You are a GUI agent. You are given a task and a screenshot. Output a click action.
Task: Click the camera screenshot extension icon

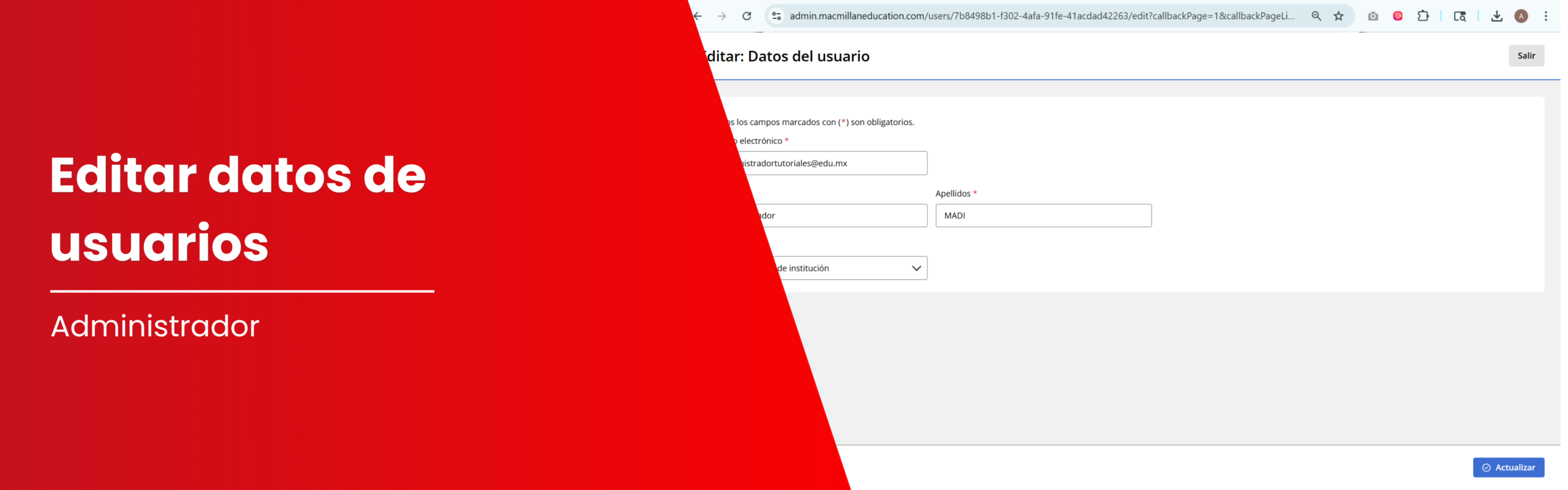click(1373, 17)
